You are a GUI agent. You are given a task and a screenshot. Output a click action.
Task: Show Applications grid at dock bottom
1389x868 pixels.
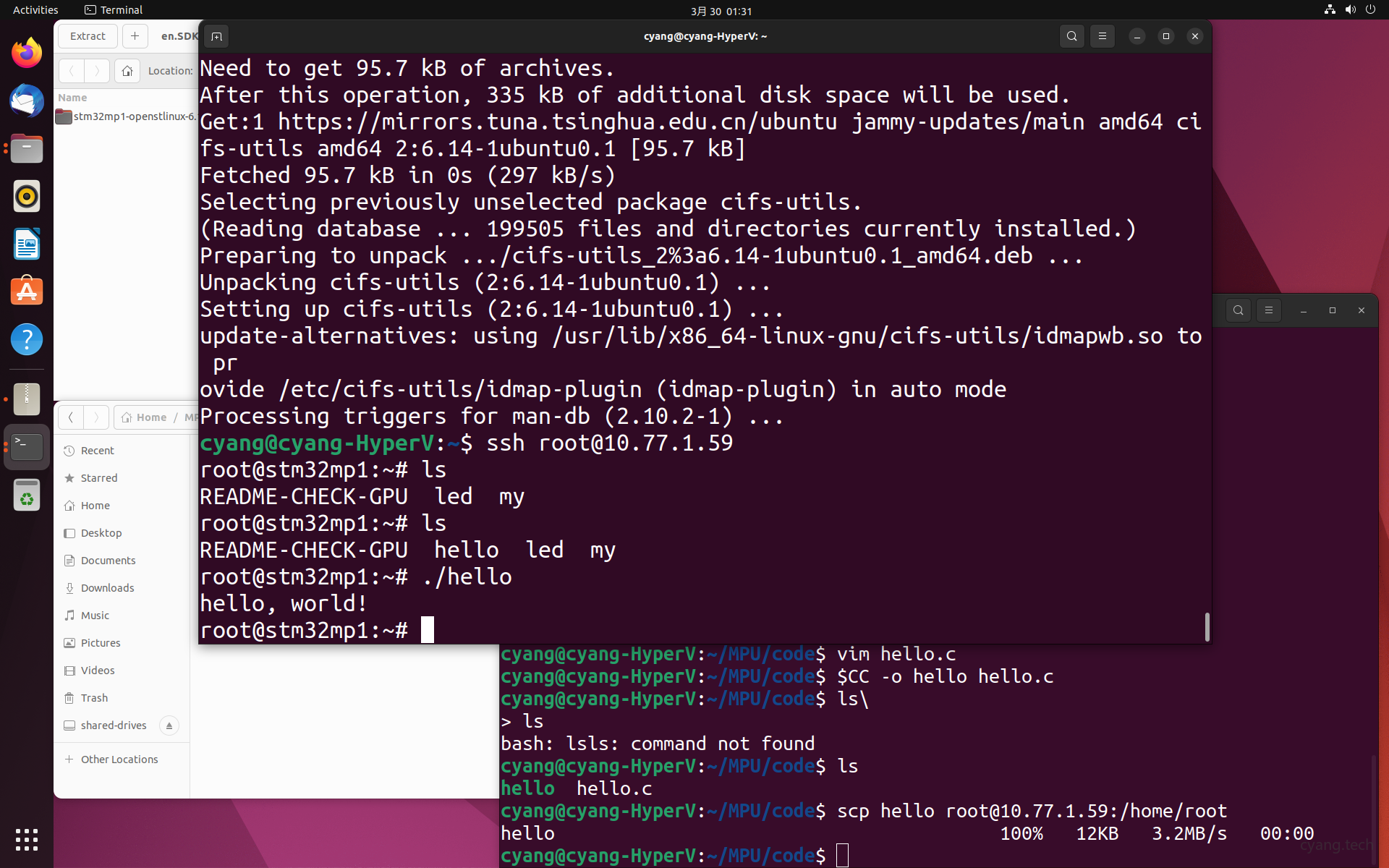point(27,839)
